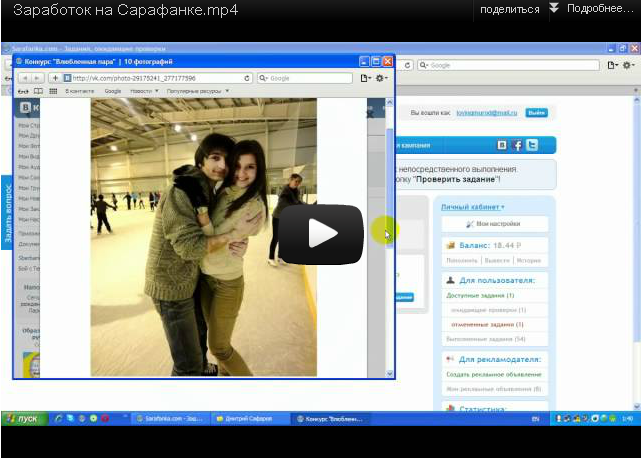Expand the Личный кабинет menu
Screen dimensions: 642x458
point(472,207)
